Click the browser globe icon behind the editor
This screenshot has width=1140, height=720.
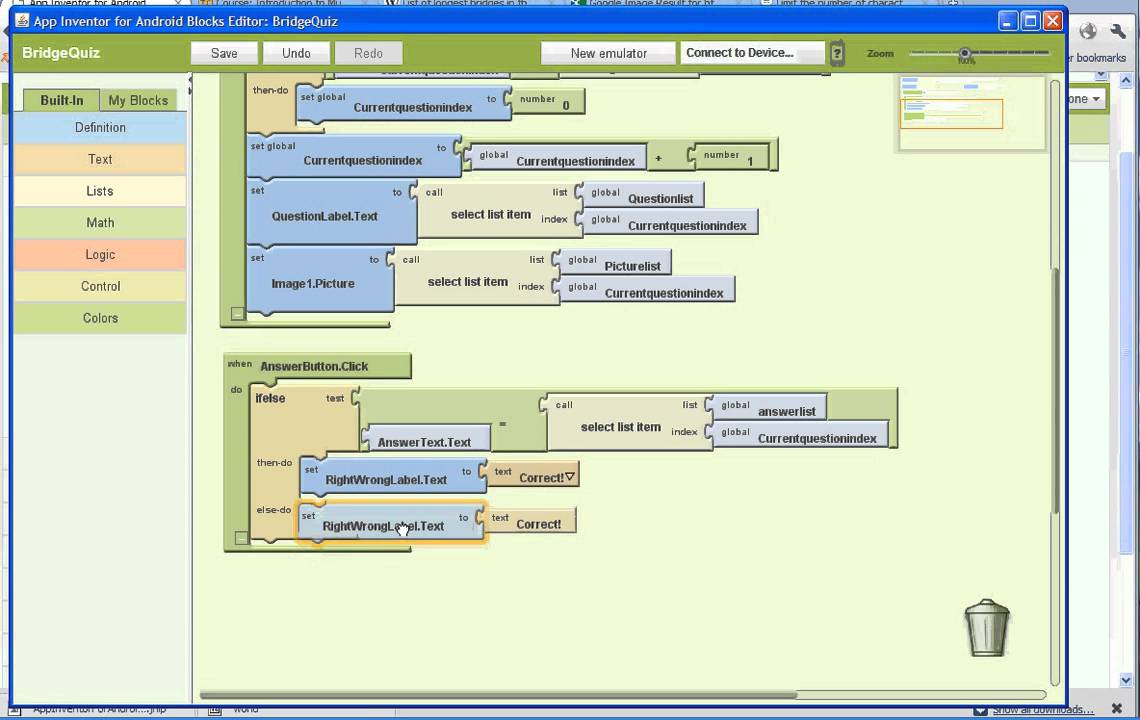coord(1088,31)
